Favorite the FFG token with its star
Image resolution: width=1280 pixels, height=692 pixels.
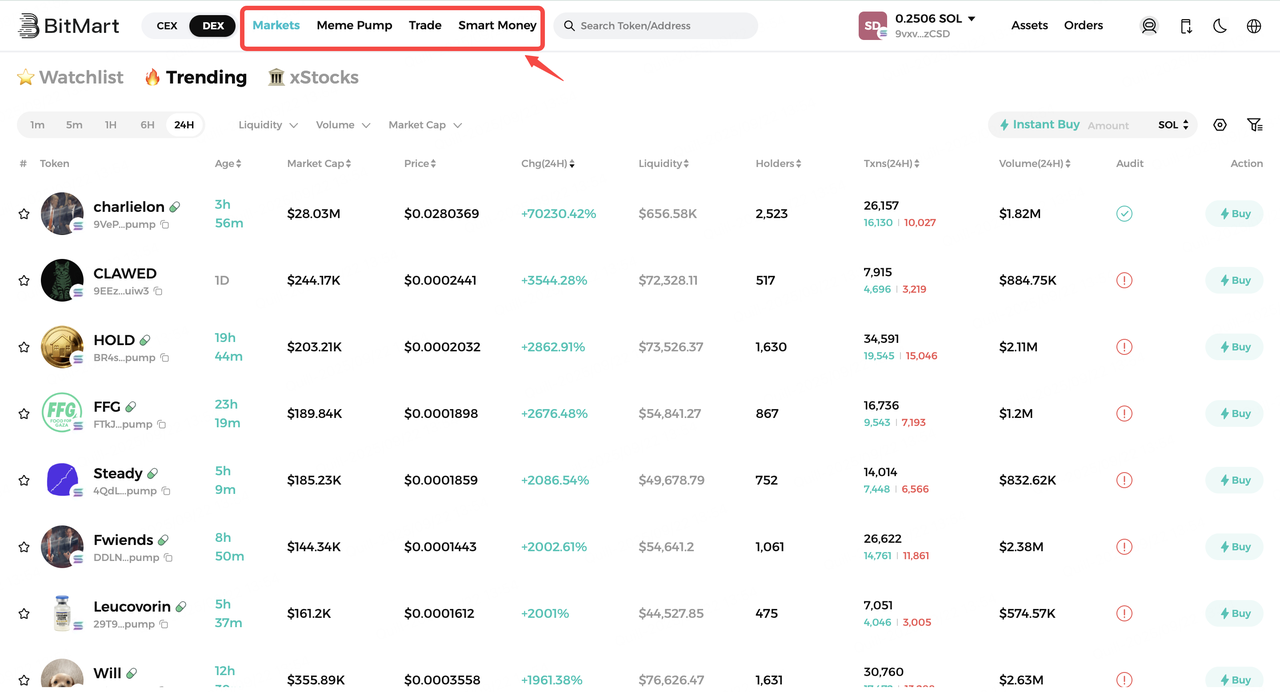pos(23,413)
